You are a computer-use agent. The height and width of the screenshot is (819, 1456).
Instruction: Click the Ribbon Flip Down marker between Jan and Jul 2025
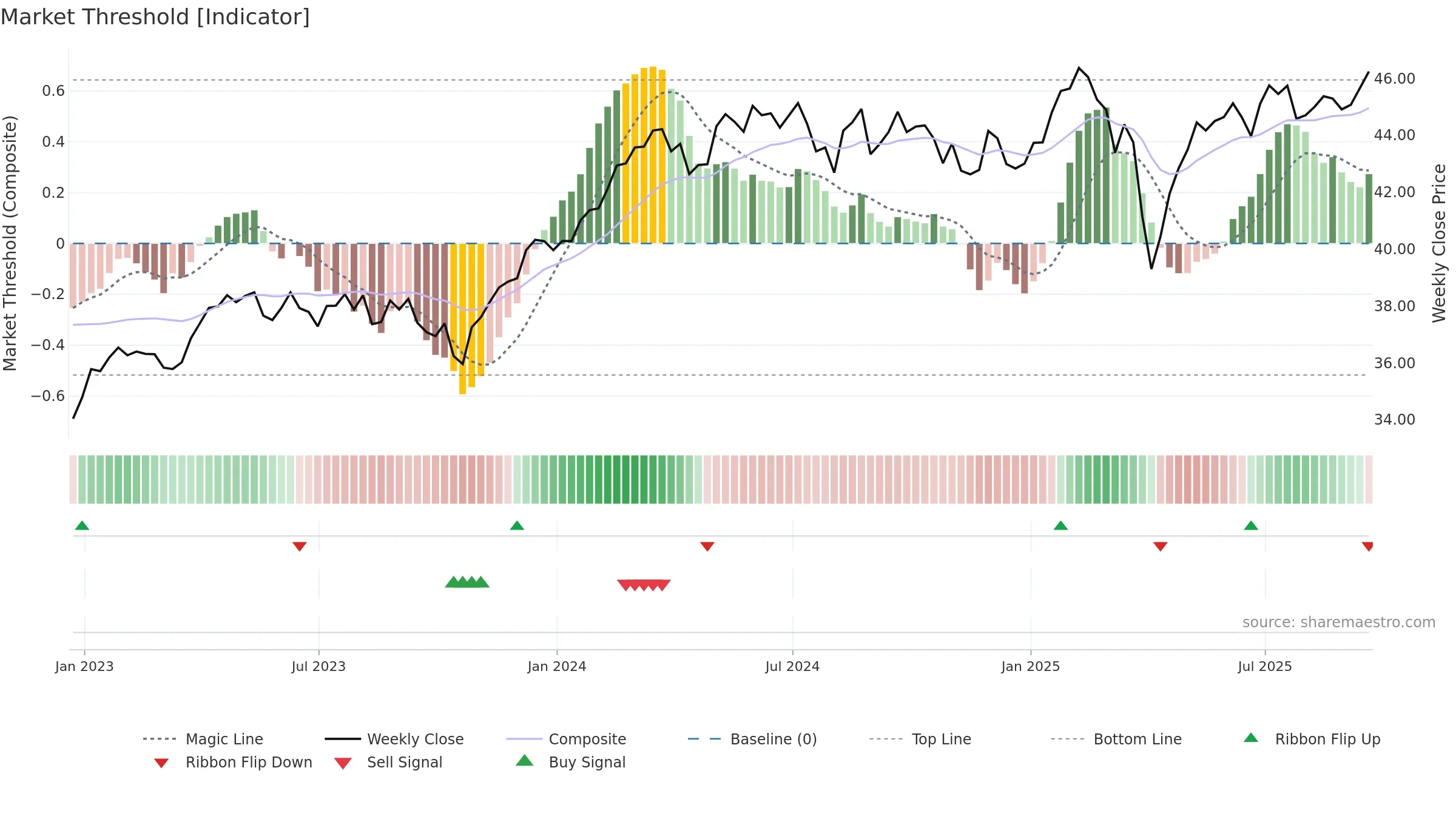[x=1161, y=547]
